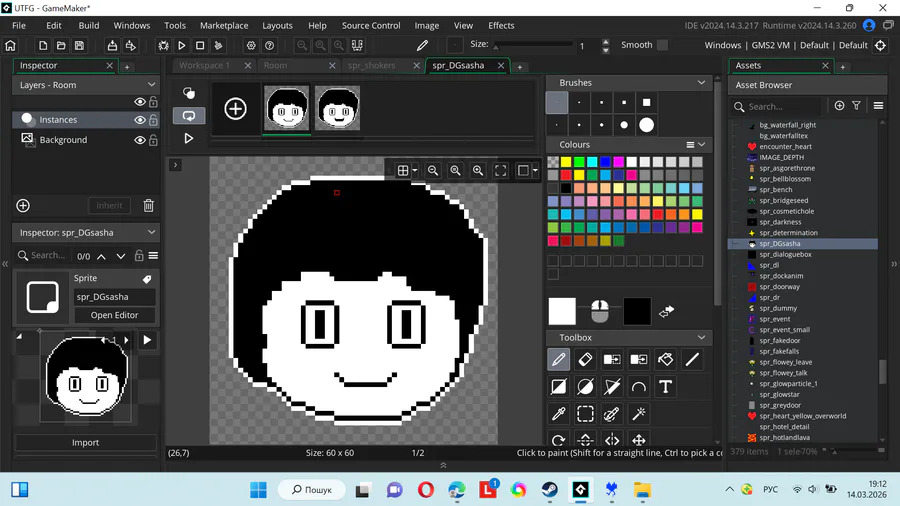The height and width of the screenshot is (506, 900).
Task: Enable the Smooth checkbox
Action: [662, 45]
